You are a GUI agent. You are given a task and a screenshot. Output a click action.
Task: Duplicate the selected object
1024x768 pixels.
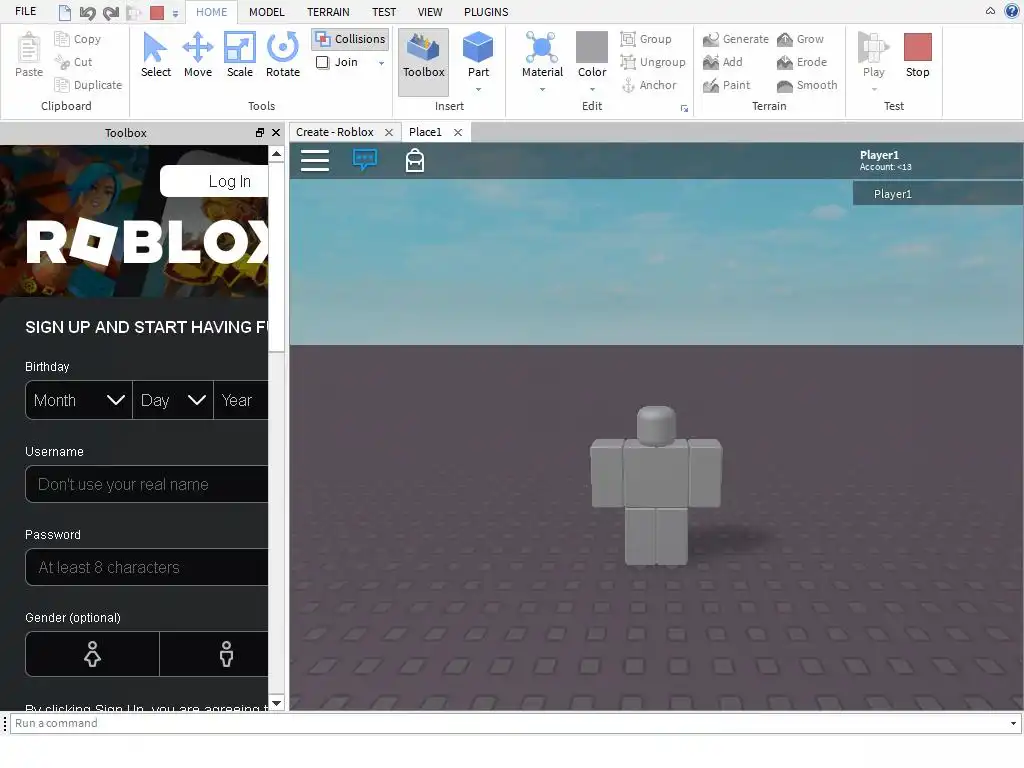(89, 85)
